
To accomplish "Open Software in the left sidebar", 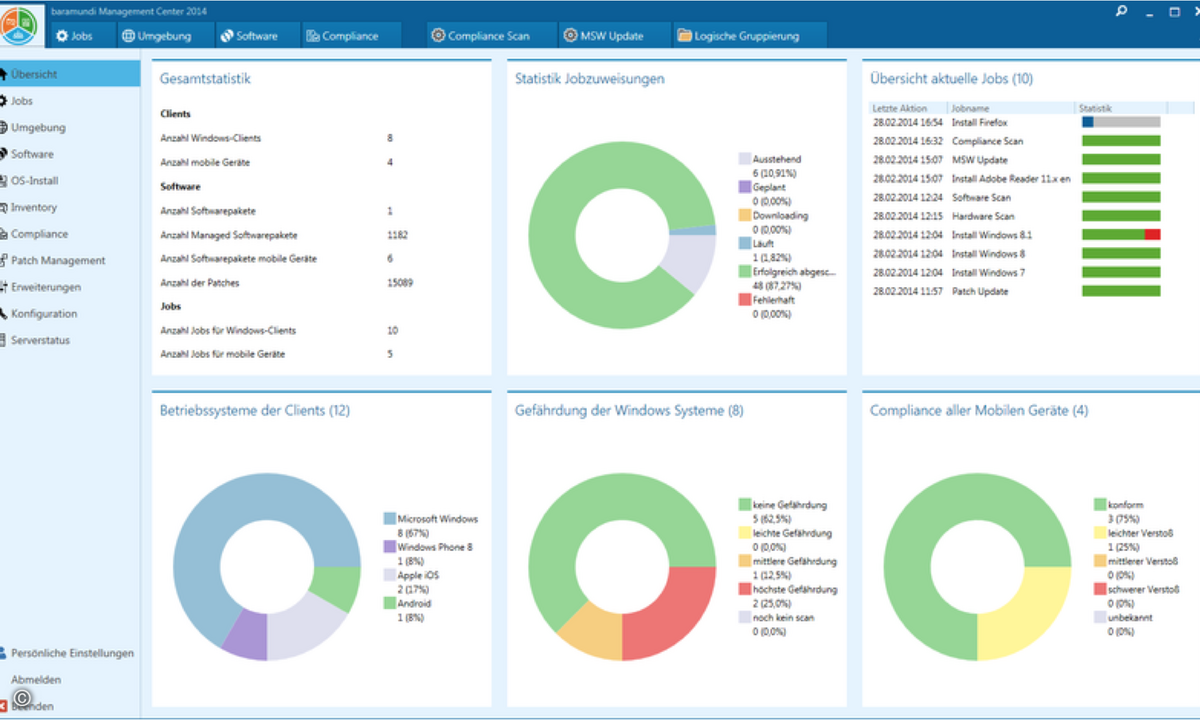I will [70, 154].
